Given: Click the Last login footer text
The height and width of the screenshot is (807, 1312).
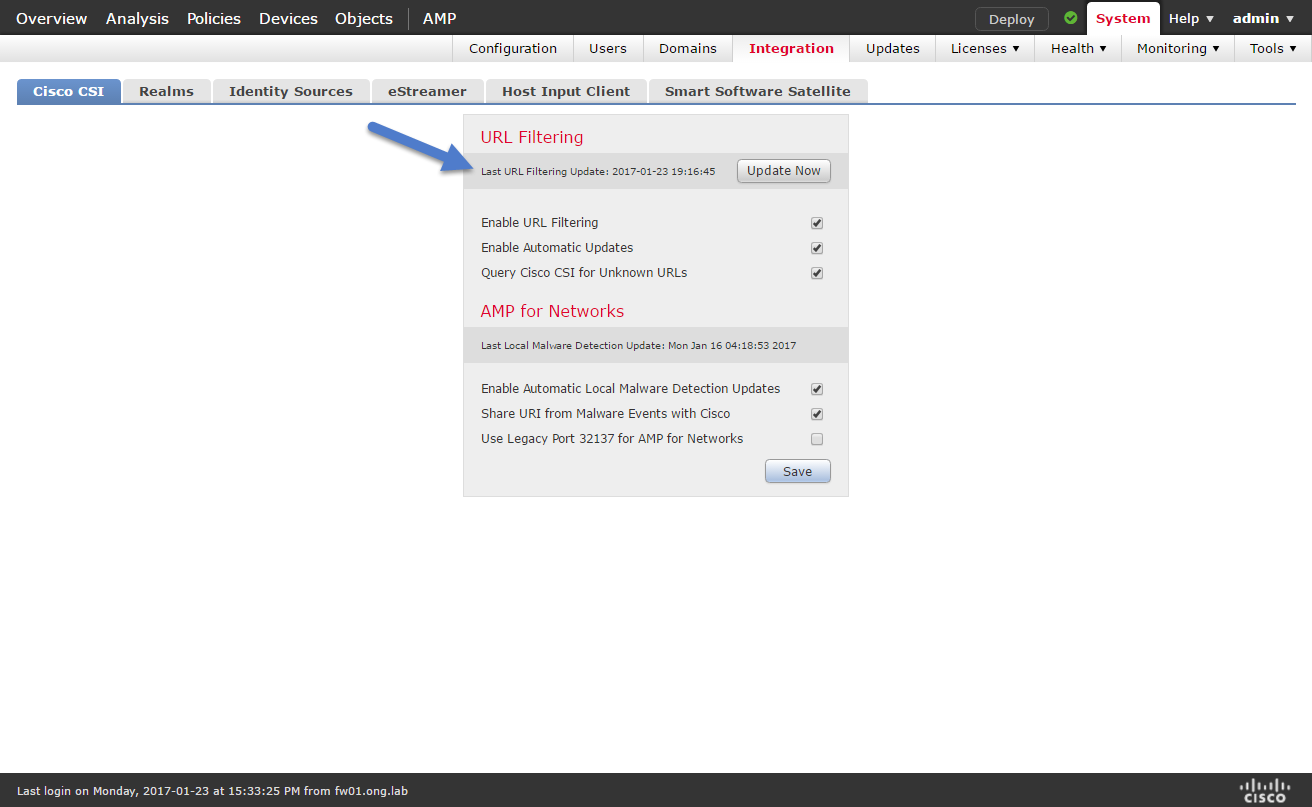Looking at the screenshot, I should [212, 791].
